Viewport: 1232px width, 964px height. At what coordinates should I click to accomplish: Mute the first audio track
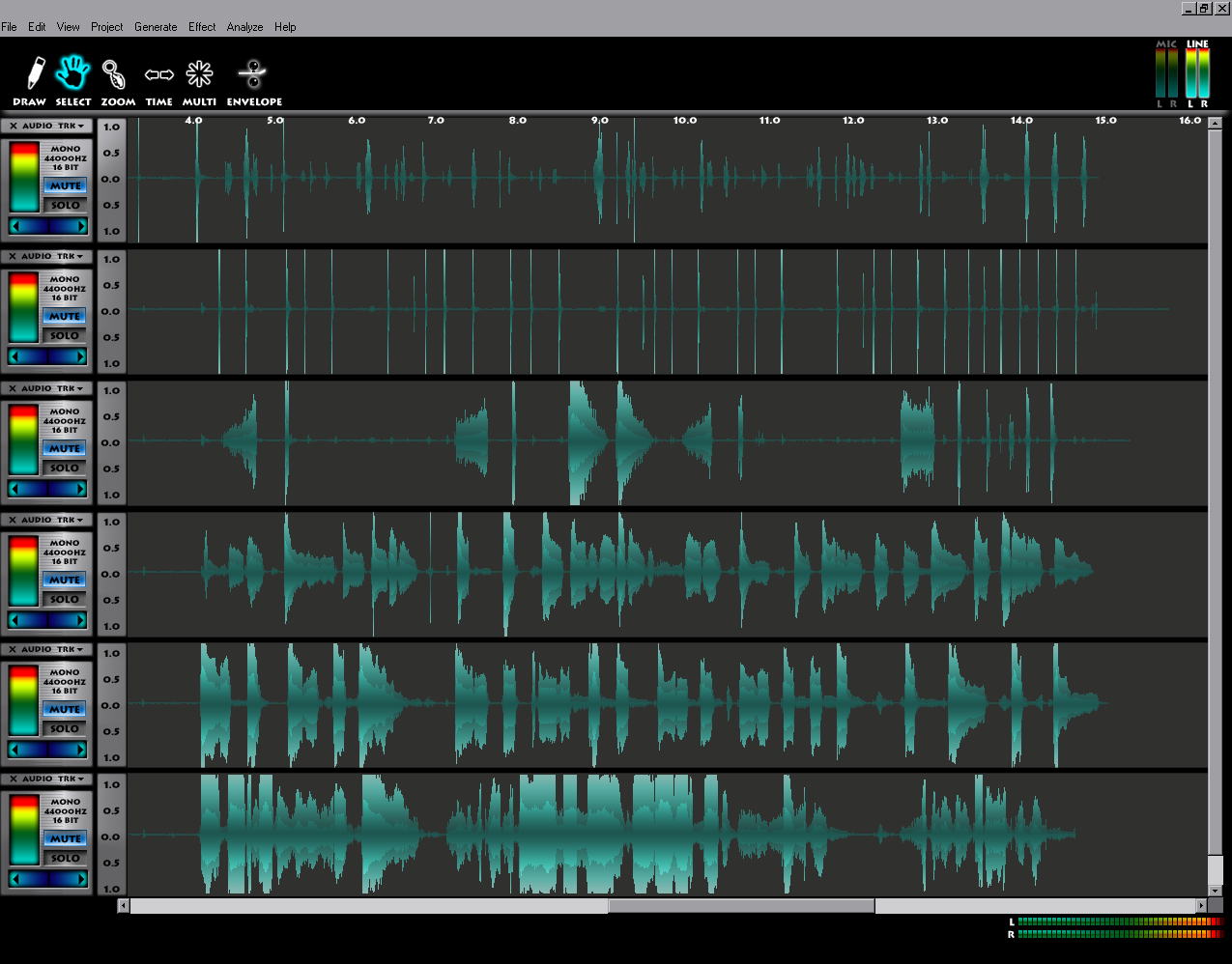tap(66, 185)
